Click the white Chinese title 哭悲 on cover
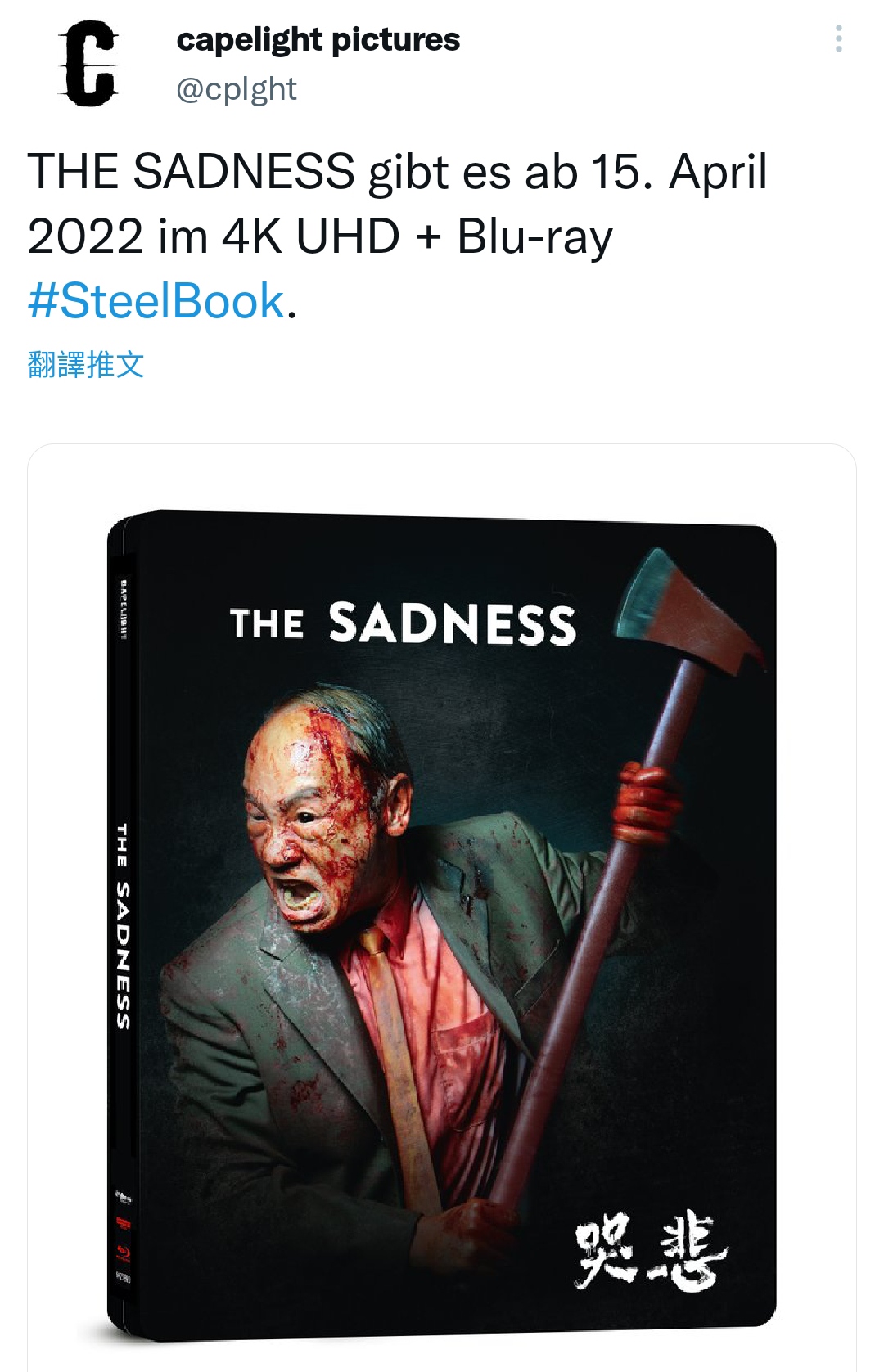Screen dimensions: 884x1372 point(651,1249)
